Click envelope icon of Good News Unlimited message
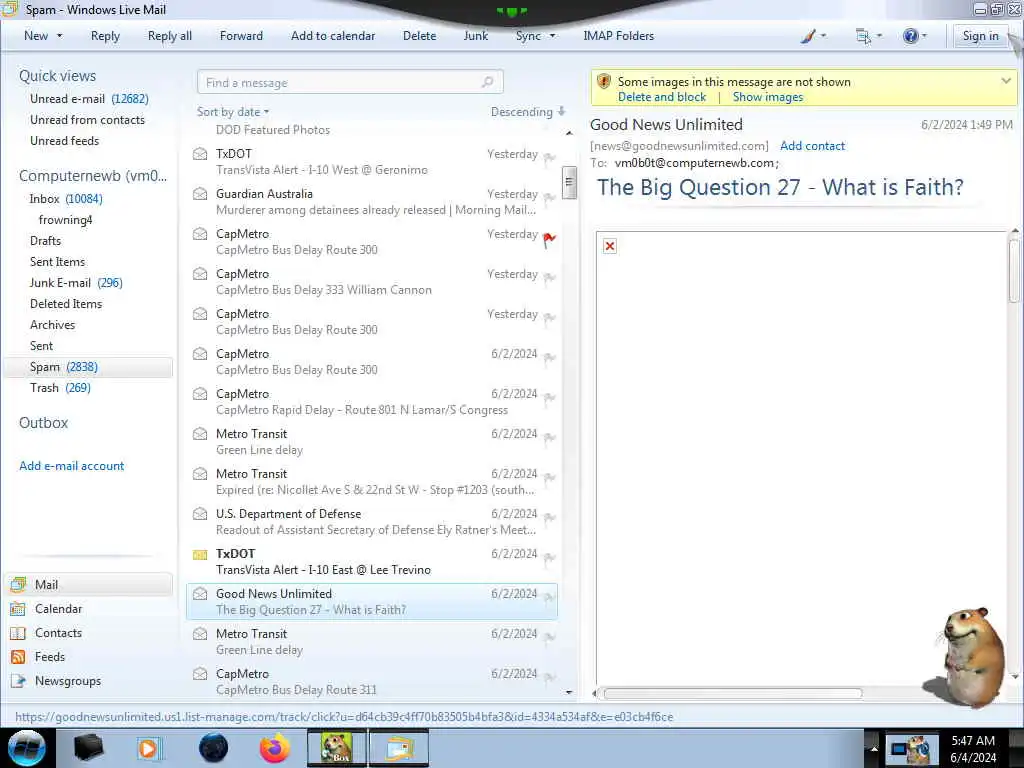The width and height of the screenshot is (1024, 768). [200, 594]
